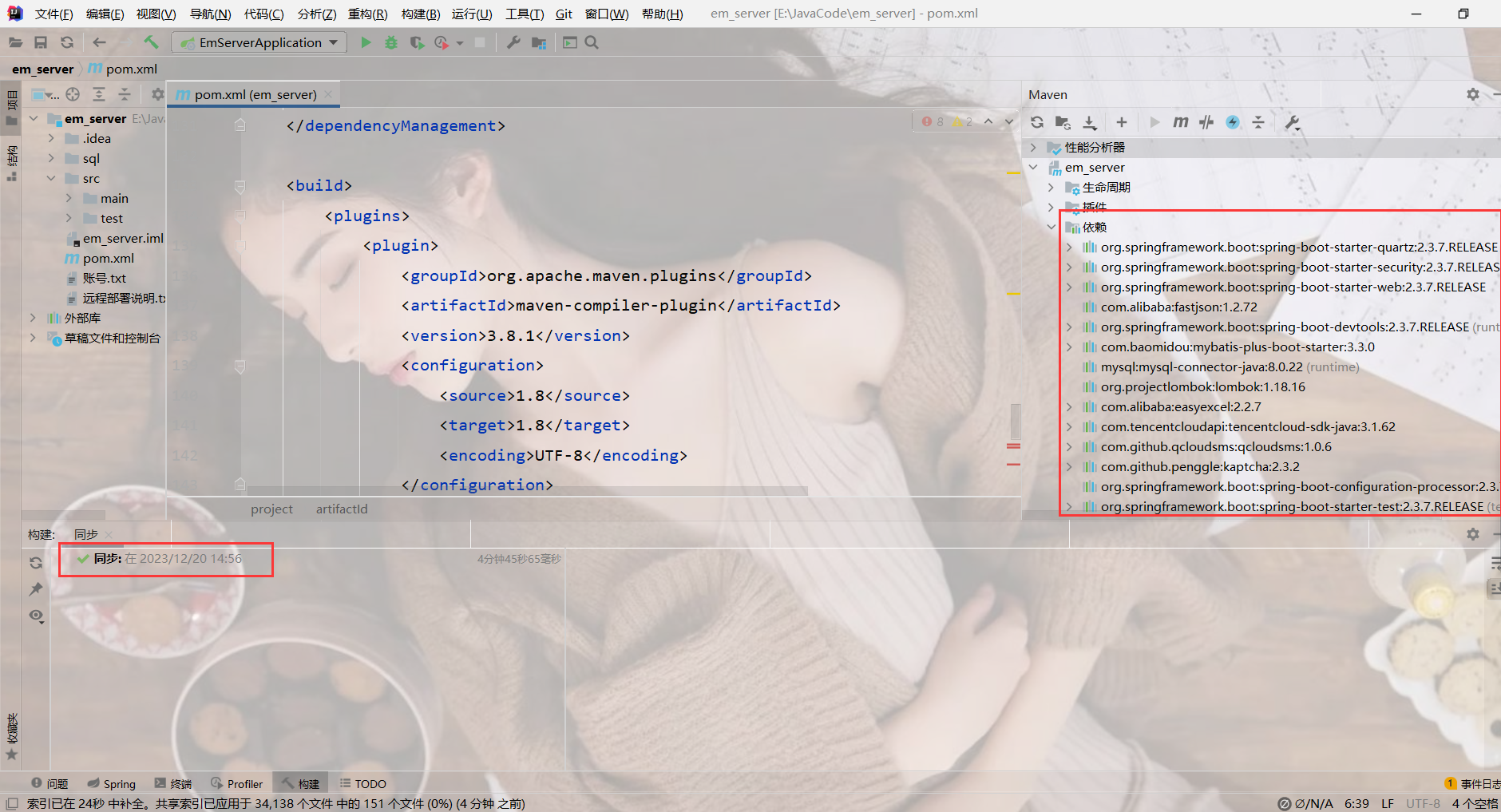
Task: Open the Spring tool window
Action: coord(112,783)
